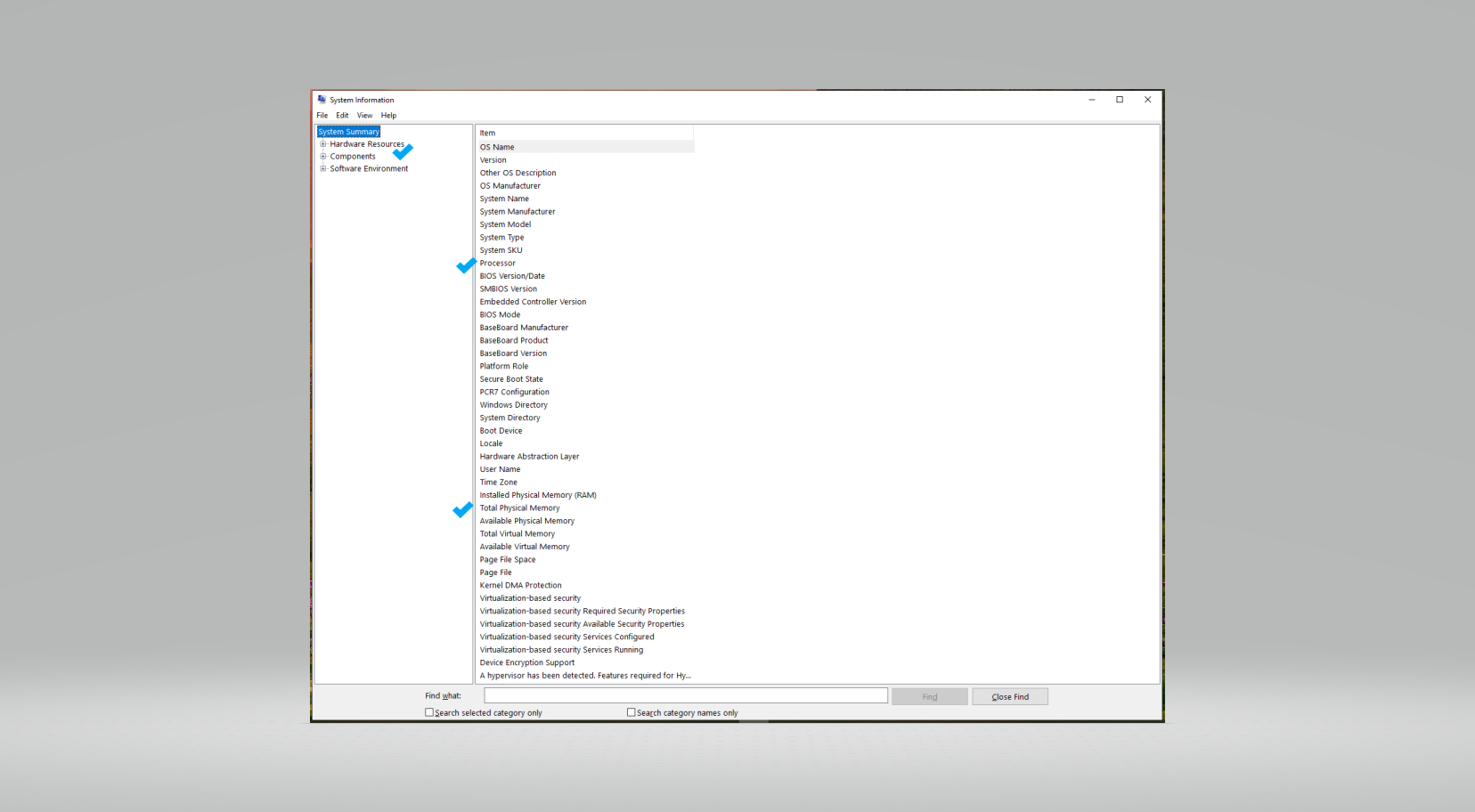Open the File menu
Image resolution: width=1475 pixels, height=812 pixels.
(x=322, y=116)
